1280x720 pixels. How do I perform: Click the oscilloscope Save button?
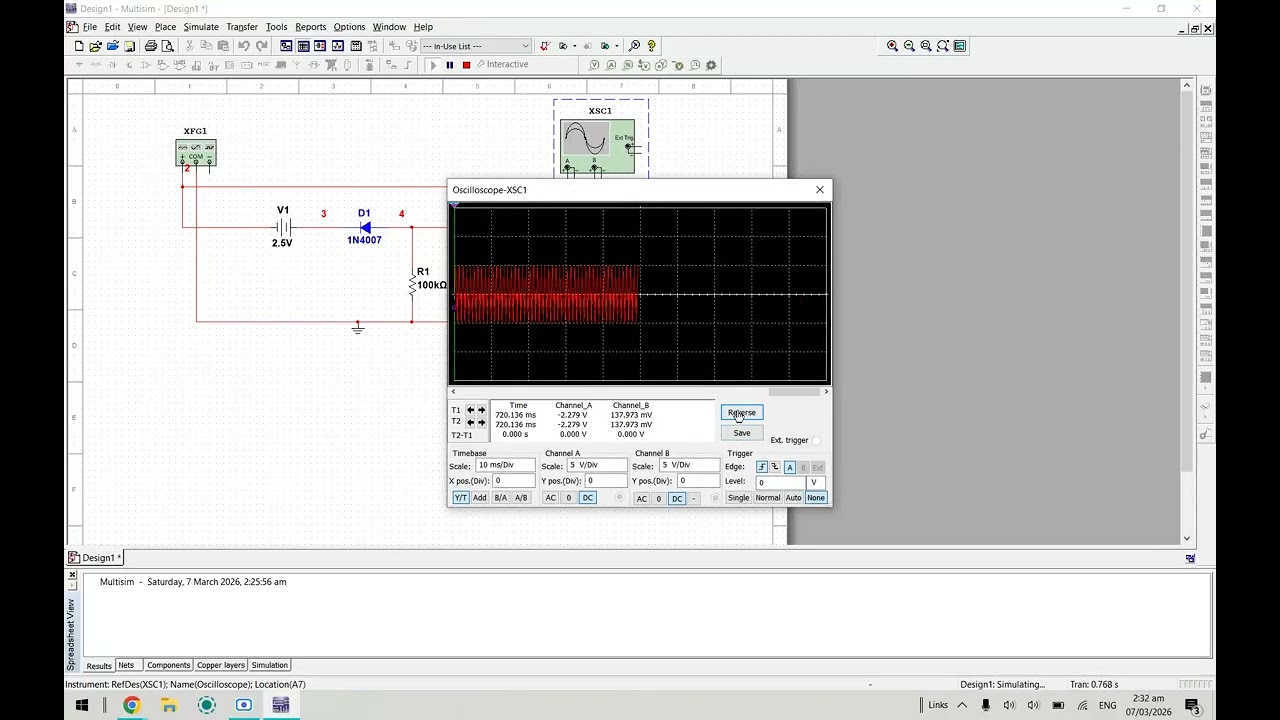tap(742, 433)
